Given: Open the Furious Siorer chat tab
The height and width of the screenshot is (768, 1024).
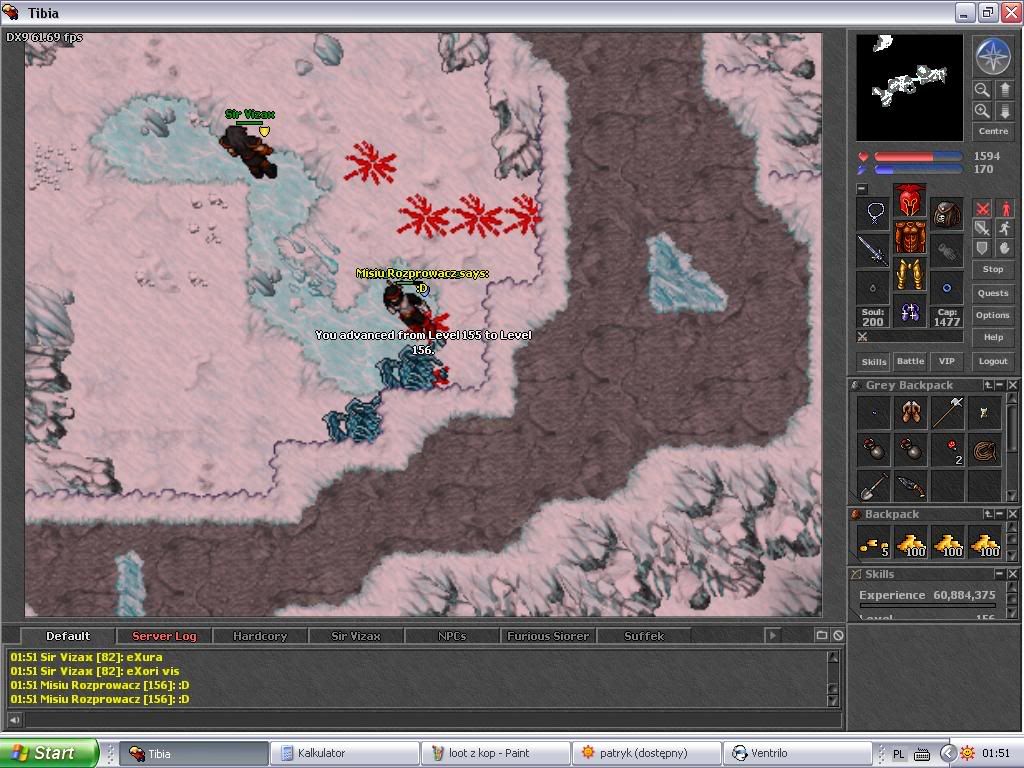Looking at the screenshot, I should pyautogui.click(x=548, y=636).
